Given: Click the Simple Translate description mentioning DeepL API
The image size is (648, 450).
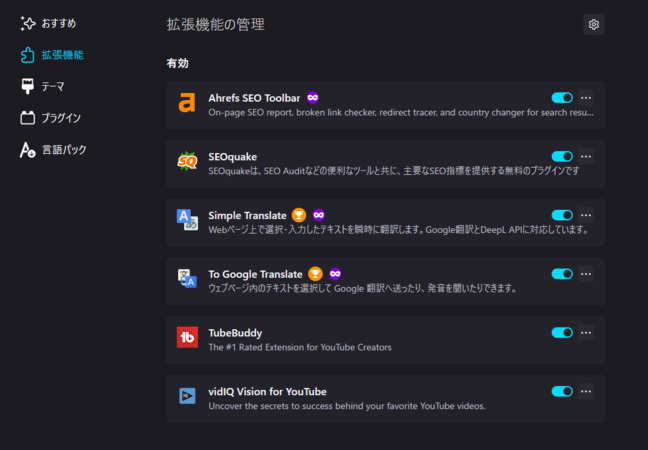Looking at the screenshot, I should click(399, 230).
